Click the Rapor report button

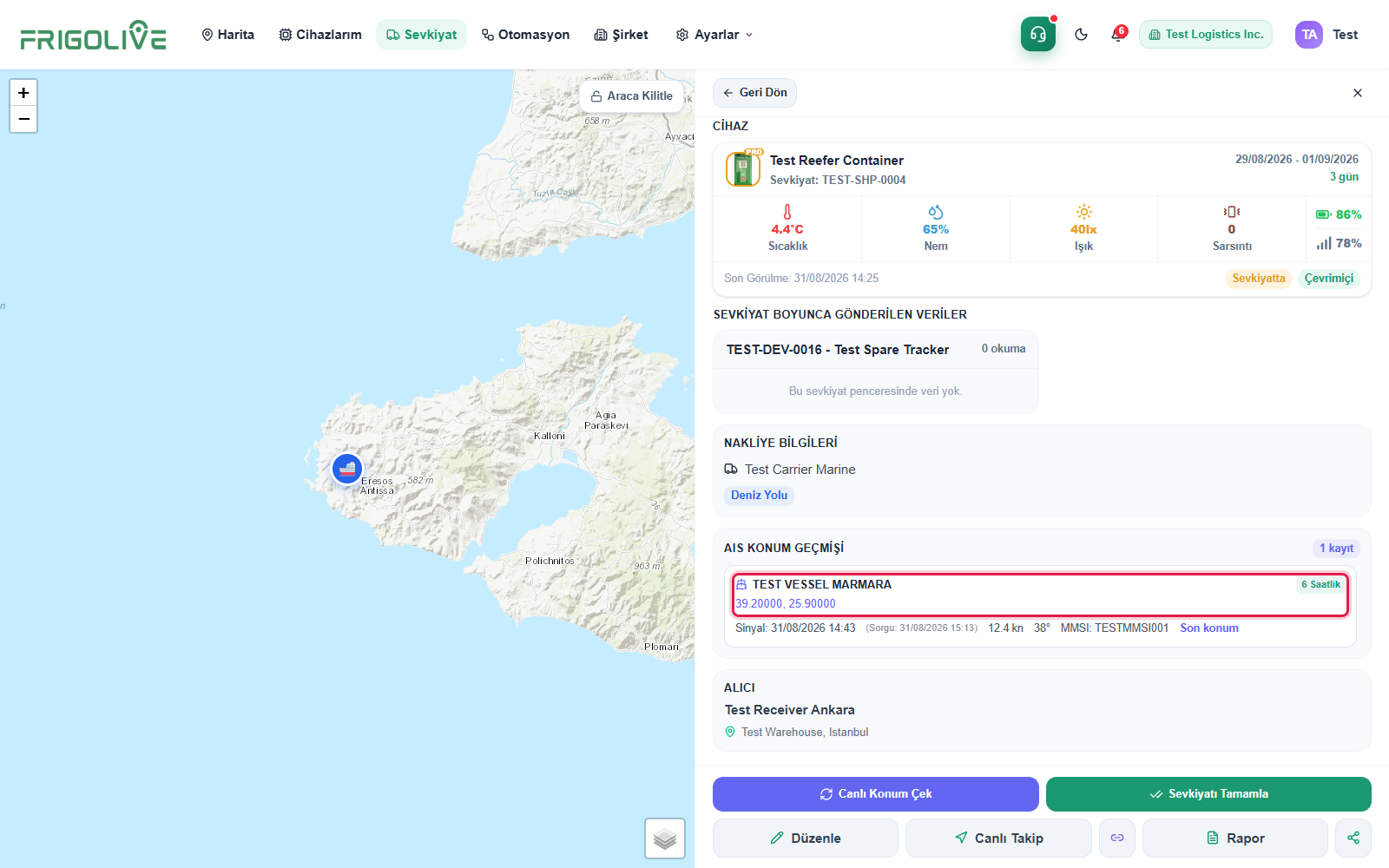[x=1235, y=838]
